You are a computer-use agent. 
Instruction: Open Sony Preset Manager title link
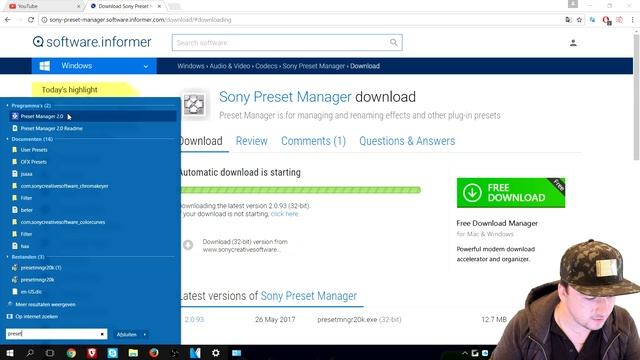click(x=285, y=97)
